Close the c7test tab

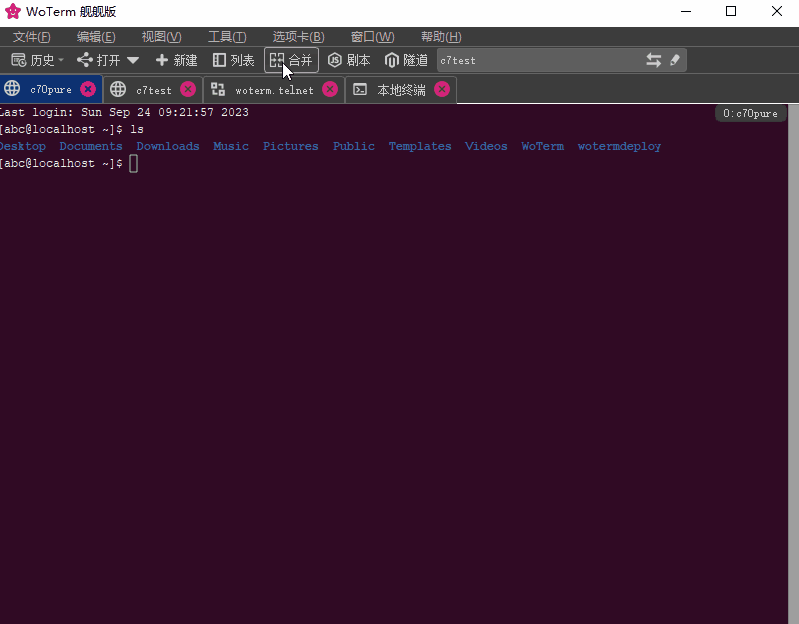click(188, 90)
